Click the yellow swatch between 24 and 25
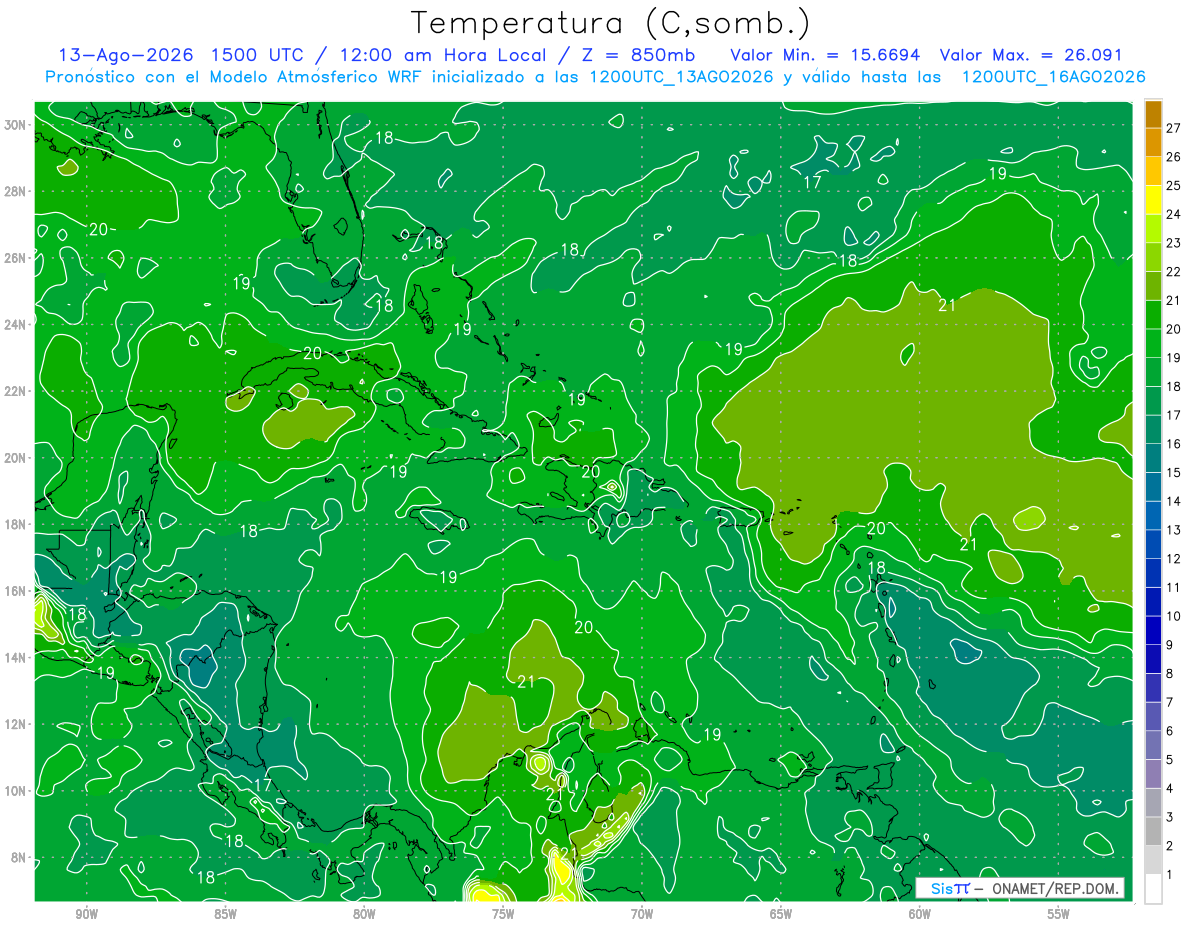Image resolution: width=1200 pixels, height=927 pixels. tap(1153, 199)
